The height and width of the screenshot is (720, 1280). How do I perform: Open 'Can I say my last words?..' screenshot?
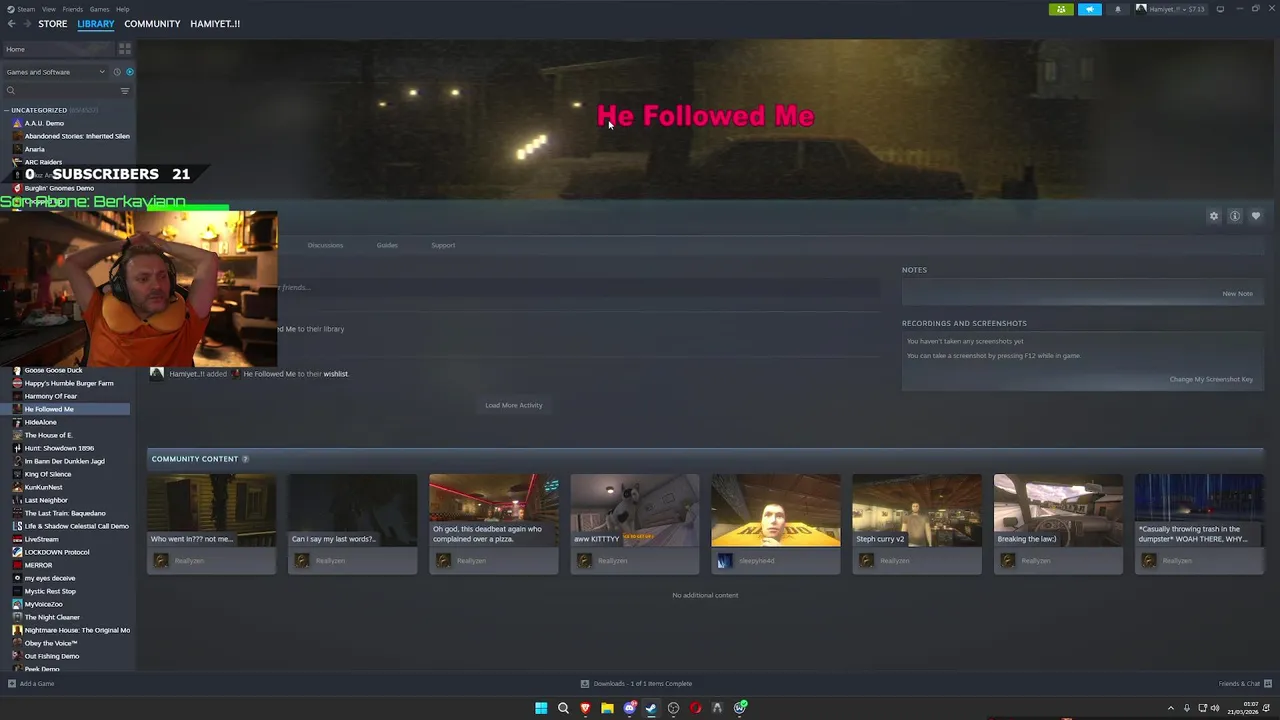(x=352, y=511)
